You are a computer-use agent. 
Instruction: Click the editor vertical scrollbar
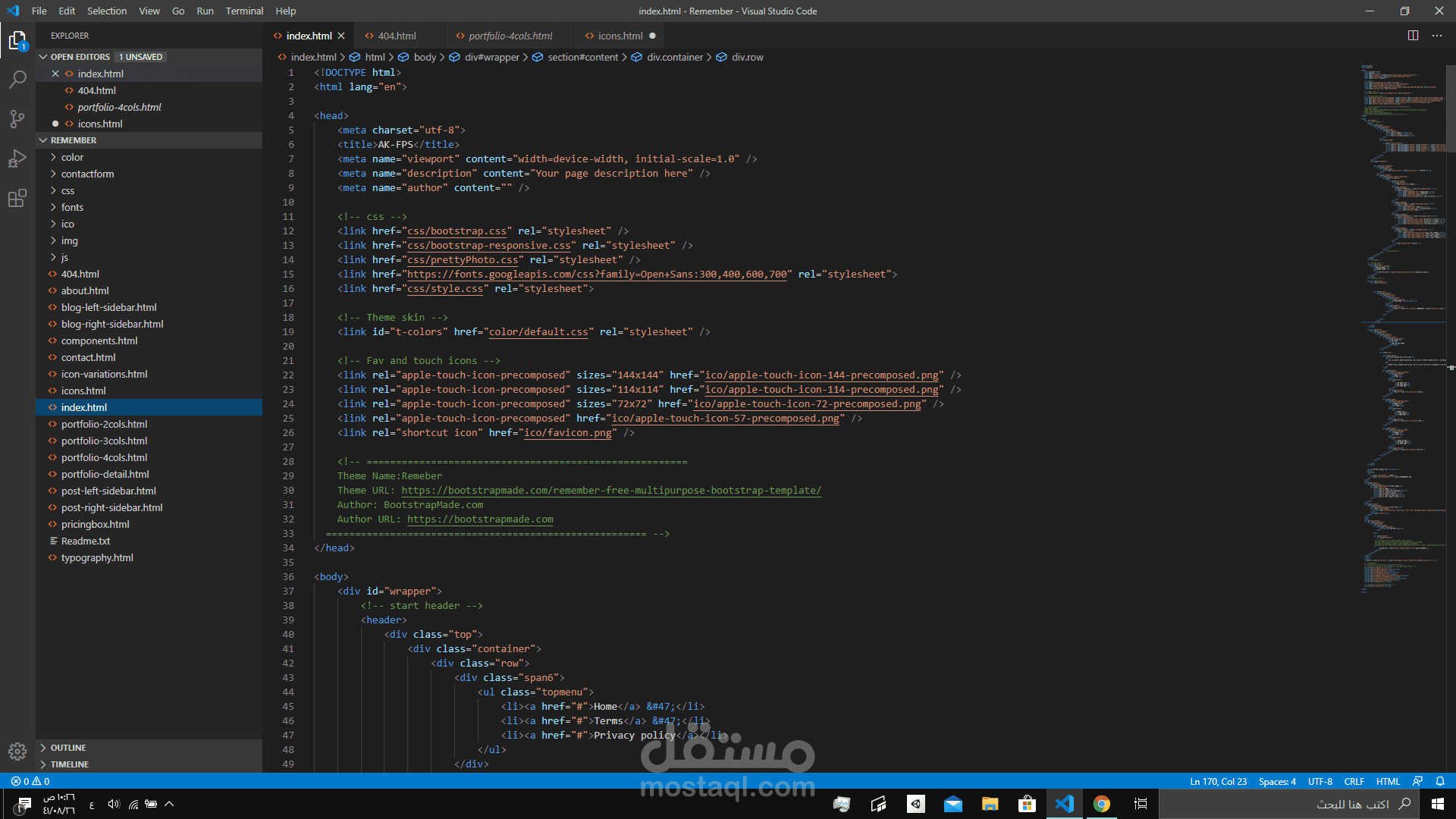(x=1451, y=108)
